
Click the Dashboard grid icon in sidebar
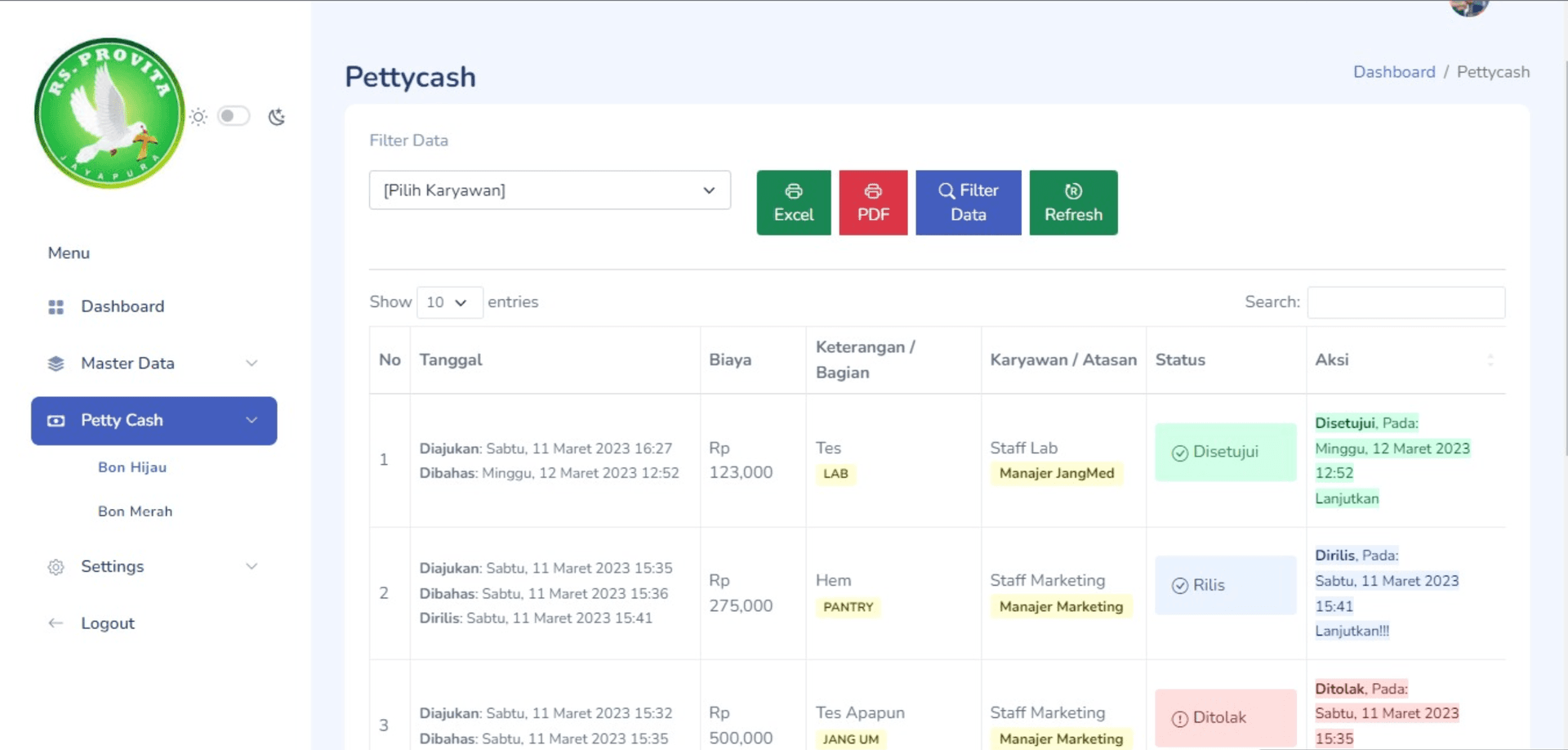(56, 307)
